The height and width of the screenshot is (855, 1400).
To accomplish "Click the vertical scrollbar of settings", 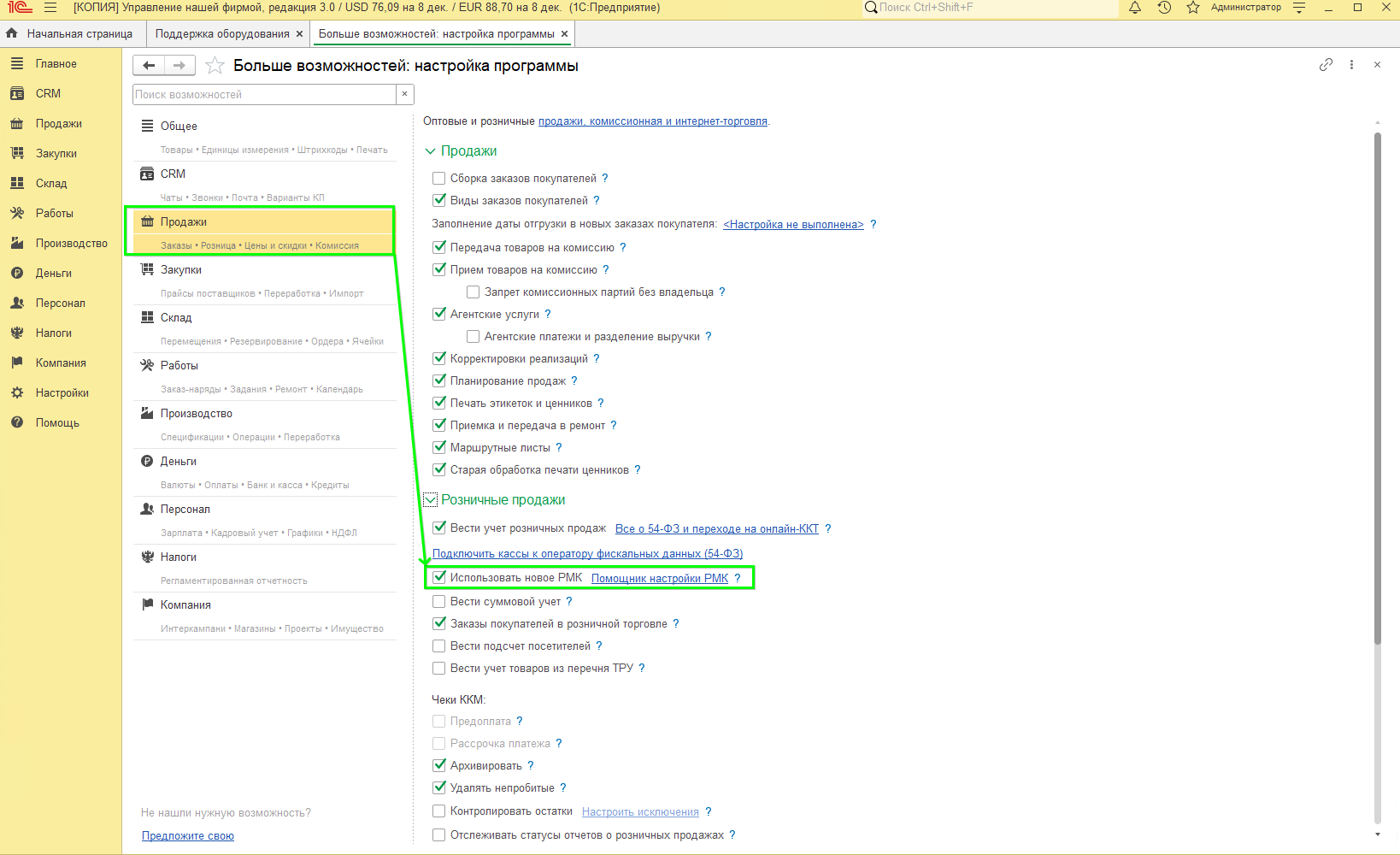I will [x=1377, y=385].
